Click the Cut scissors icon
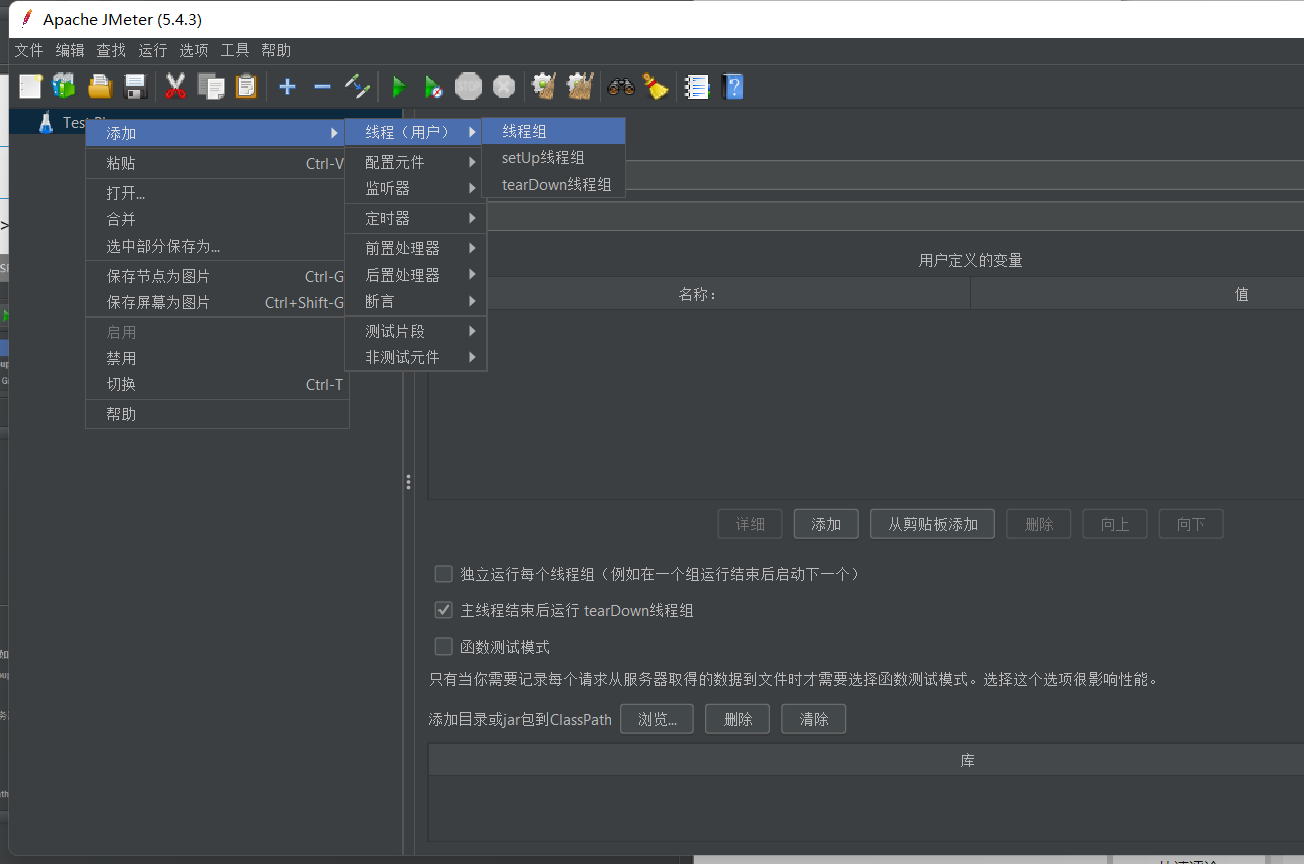The height and width of the screenshot is (864, 1304). tap(176, 87)
